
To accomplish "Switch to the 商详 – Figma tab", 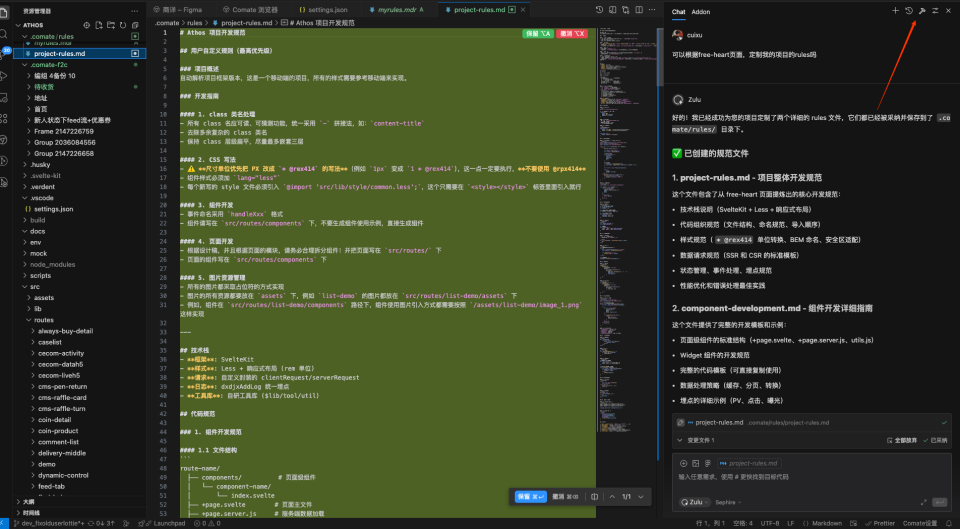I will [177, 10].
